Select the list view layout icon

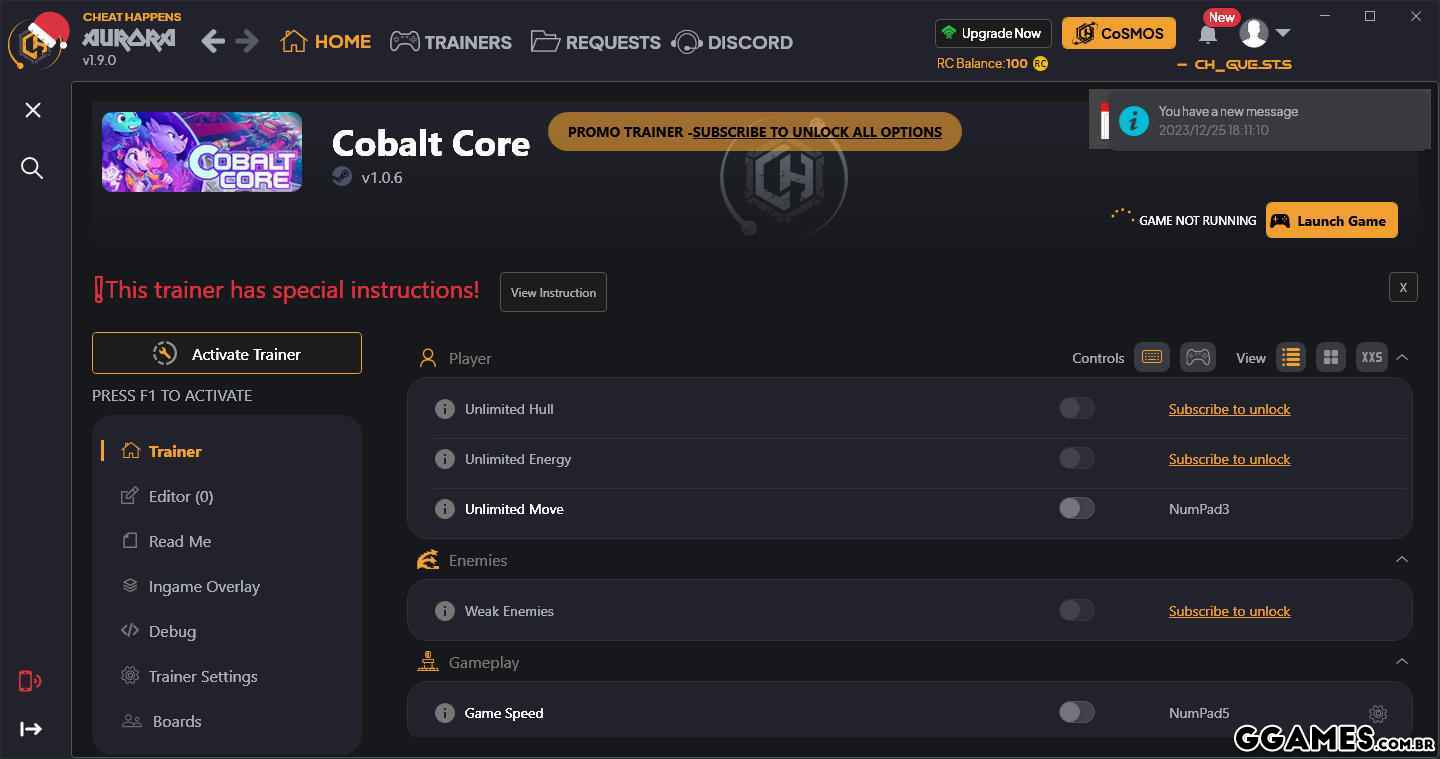pos(1290,357)
